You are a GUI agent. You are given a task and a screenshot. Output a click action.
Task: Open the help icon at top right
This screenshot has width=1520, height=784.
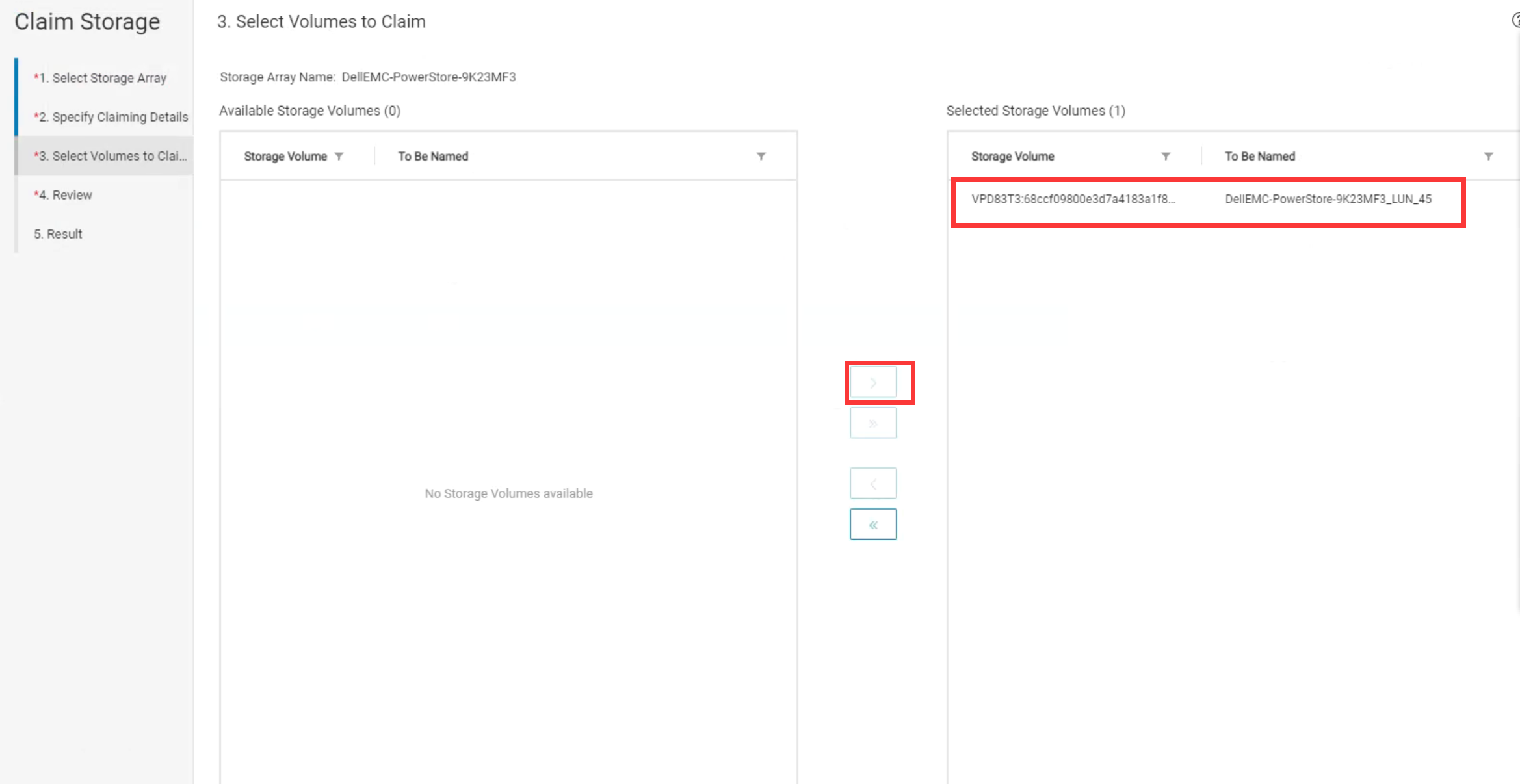(x=1516, y=21)
